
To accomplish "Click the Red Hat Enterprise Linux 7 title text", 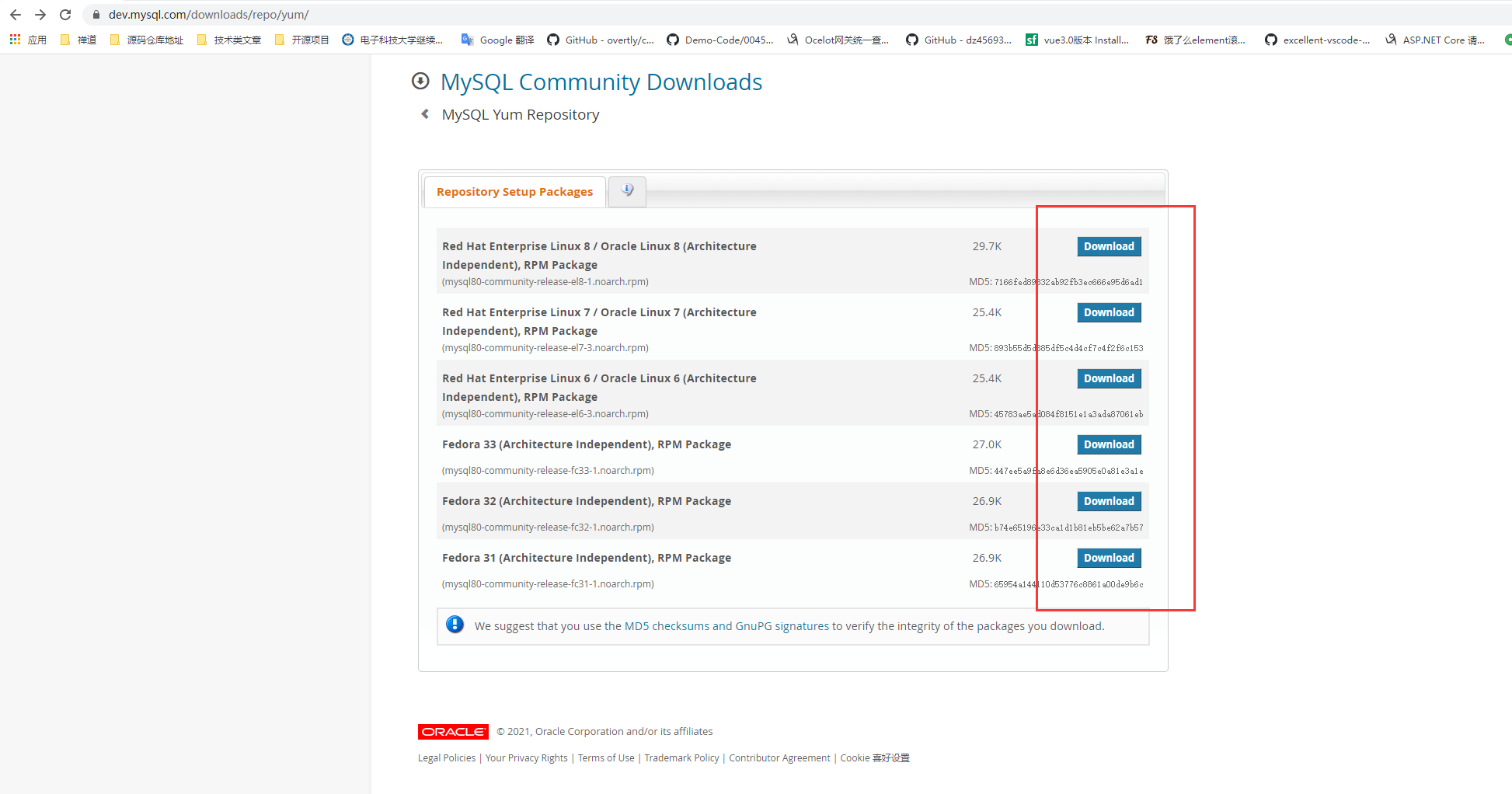I will point(599,322).
